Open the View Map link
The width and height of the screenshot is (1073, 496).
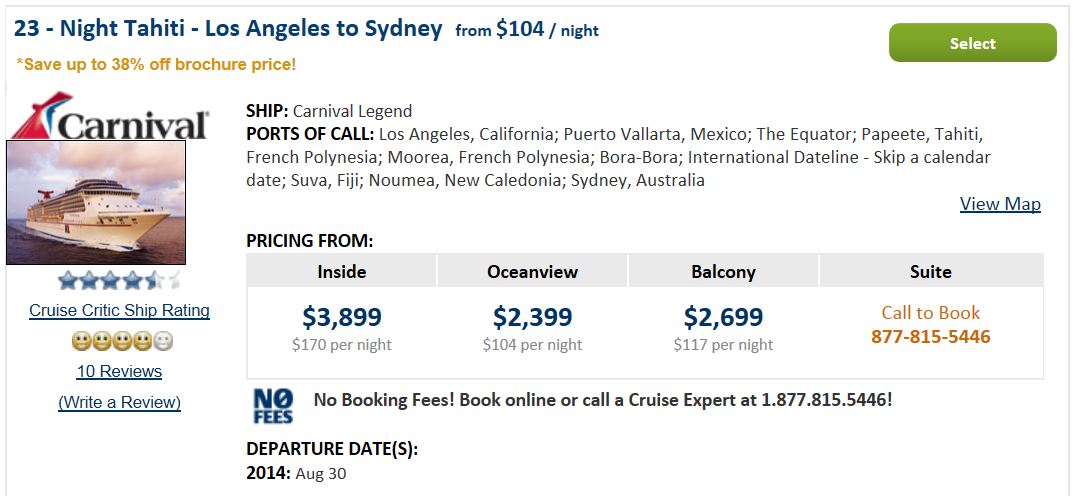1000,204
